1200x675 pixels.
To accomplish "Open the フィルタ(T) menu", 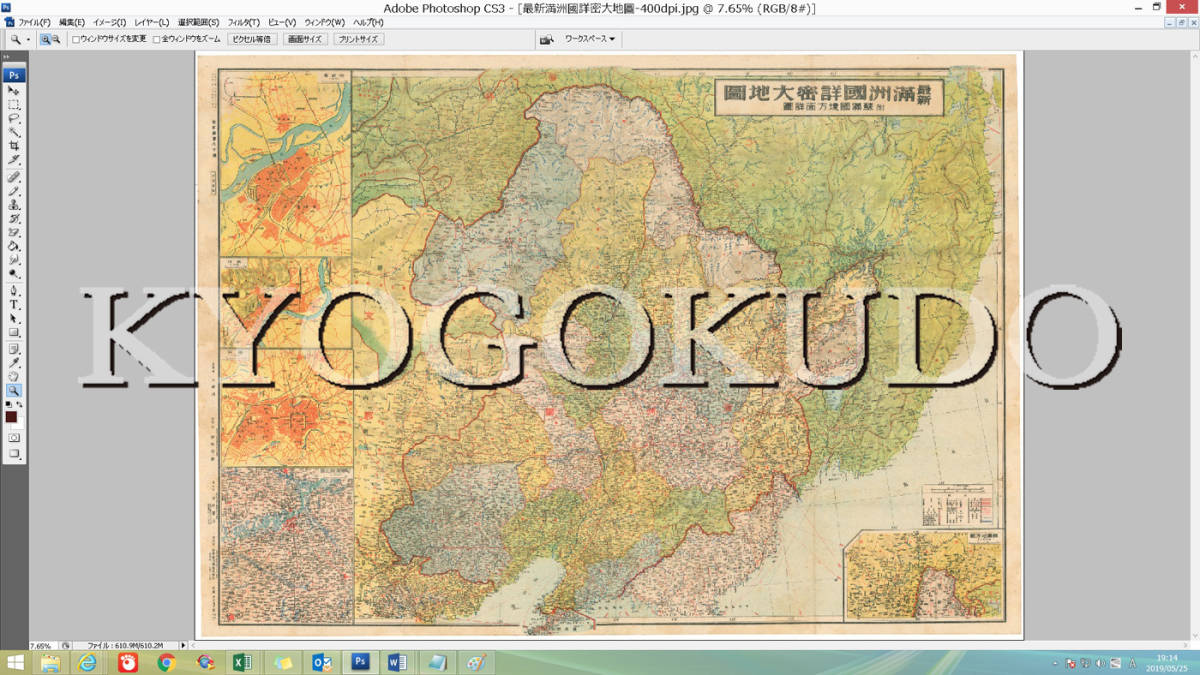I will point(244,22).
